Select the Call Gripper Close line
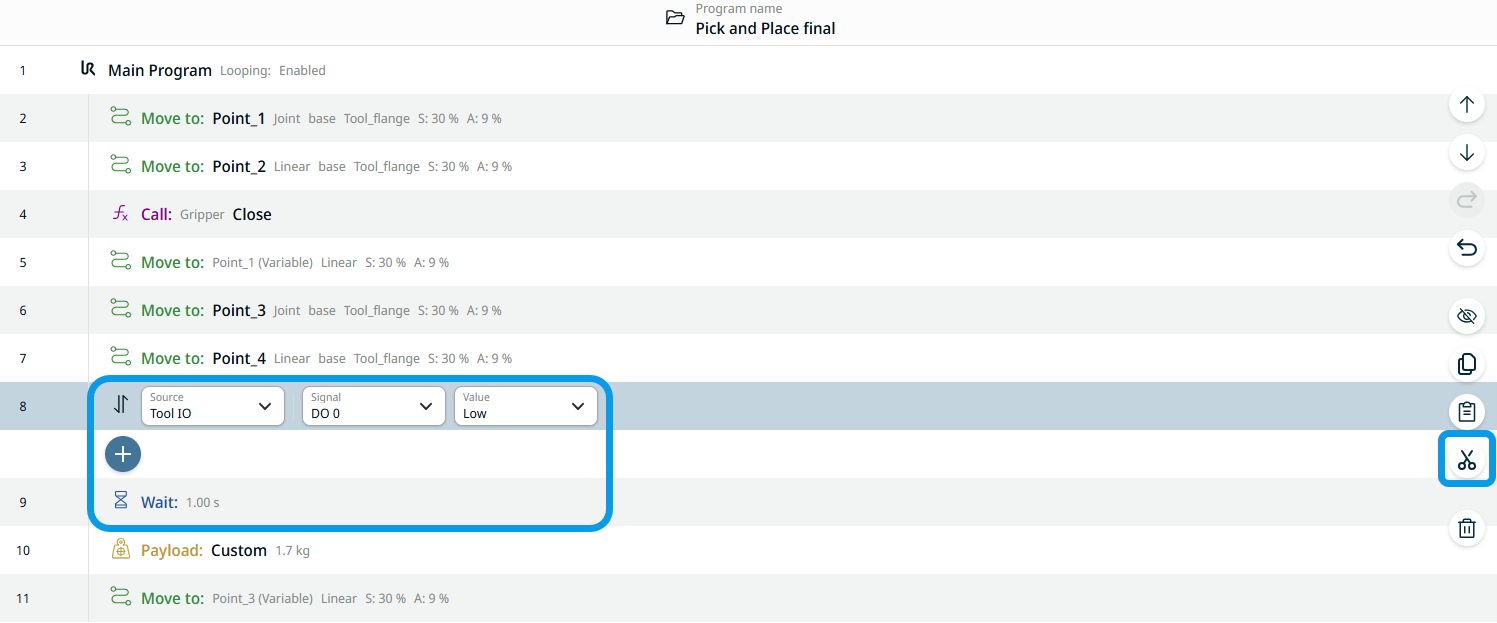Viewport: 1497px width, 623px height. pyautogui.click(x=206, y=214)
